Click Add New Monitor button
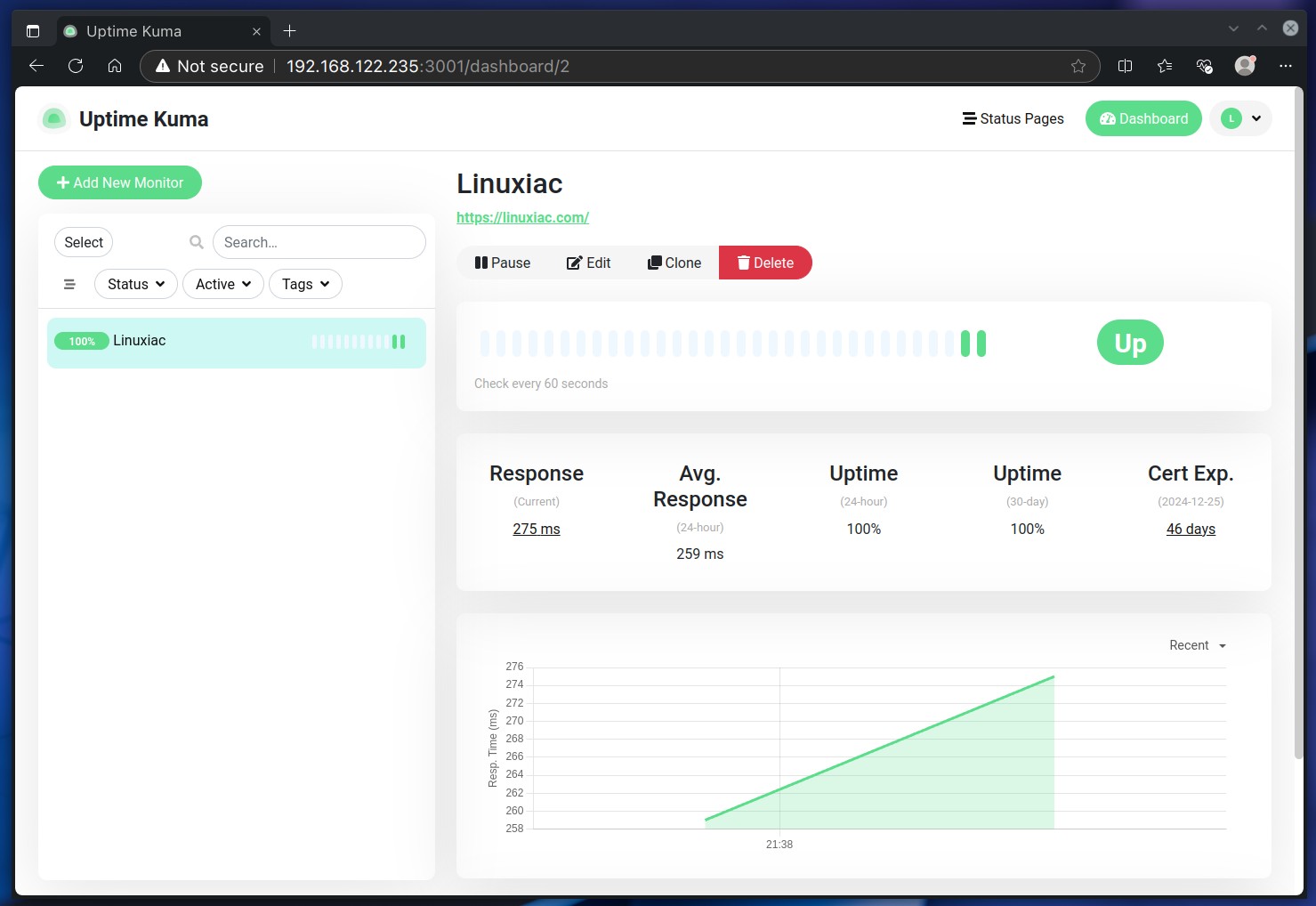1316x906 pixels. (x=120, y=182)
